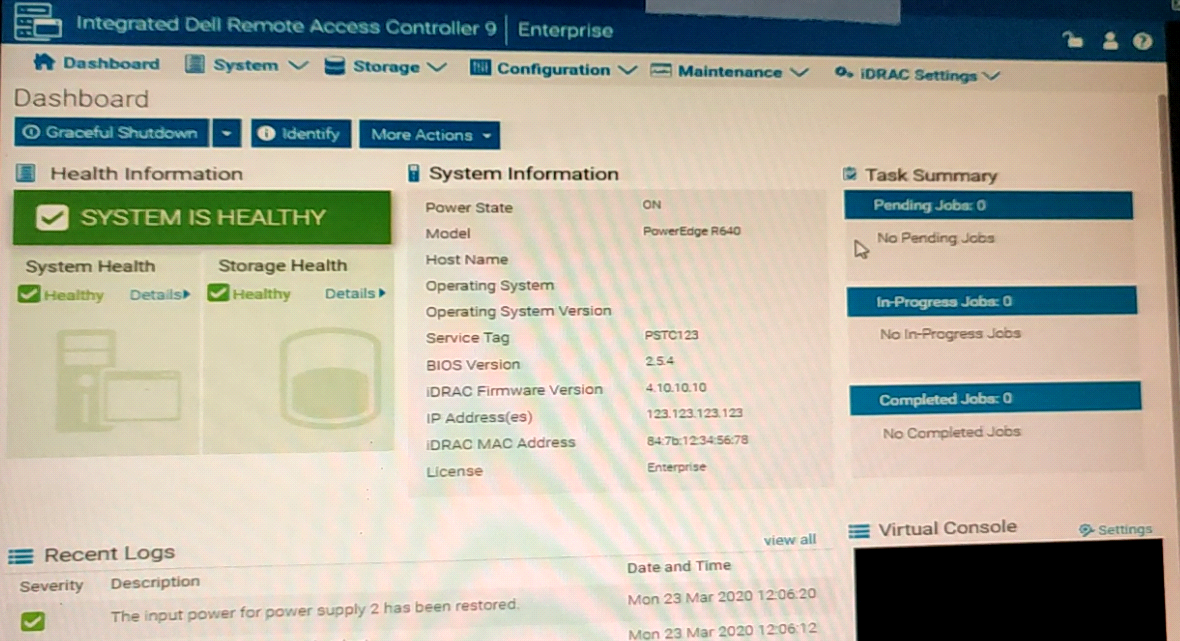Viewport: 1180px width, 641px height.
Task: Click the Dashboard home icon
Action: click(x=43, y=63)
